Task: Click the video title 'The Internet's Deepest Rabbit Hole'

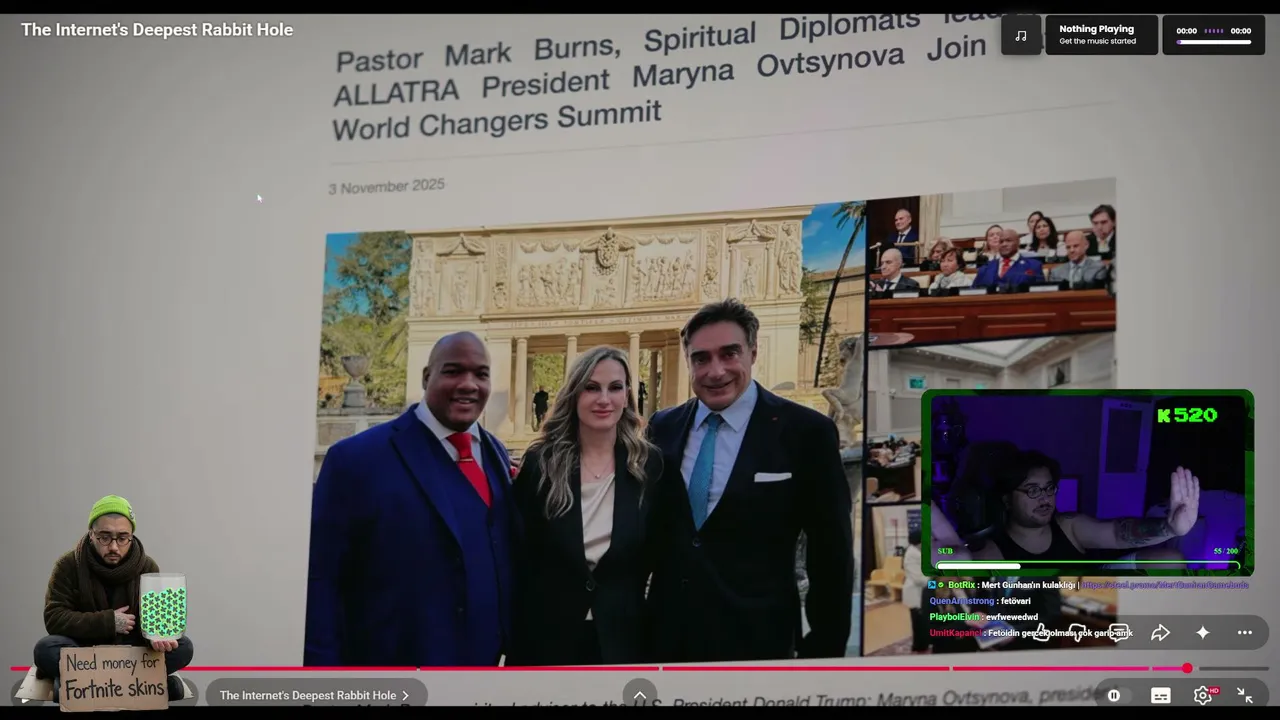Action: click(x=157, y=30)
